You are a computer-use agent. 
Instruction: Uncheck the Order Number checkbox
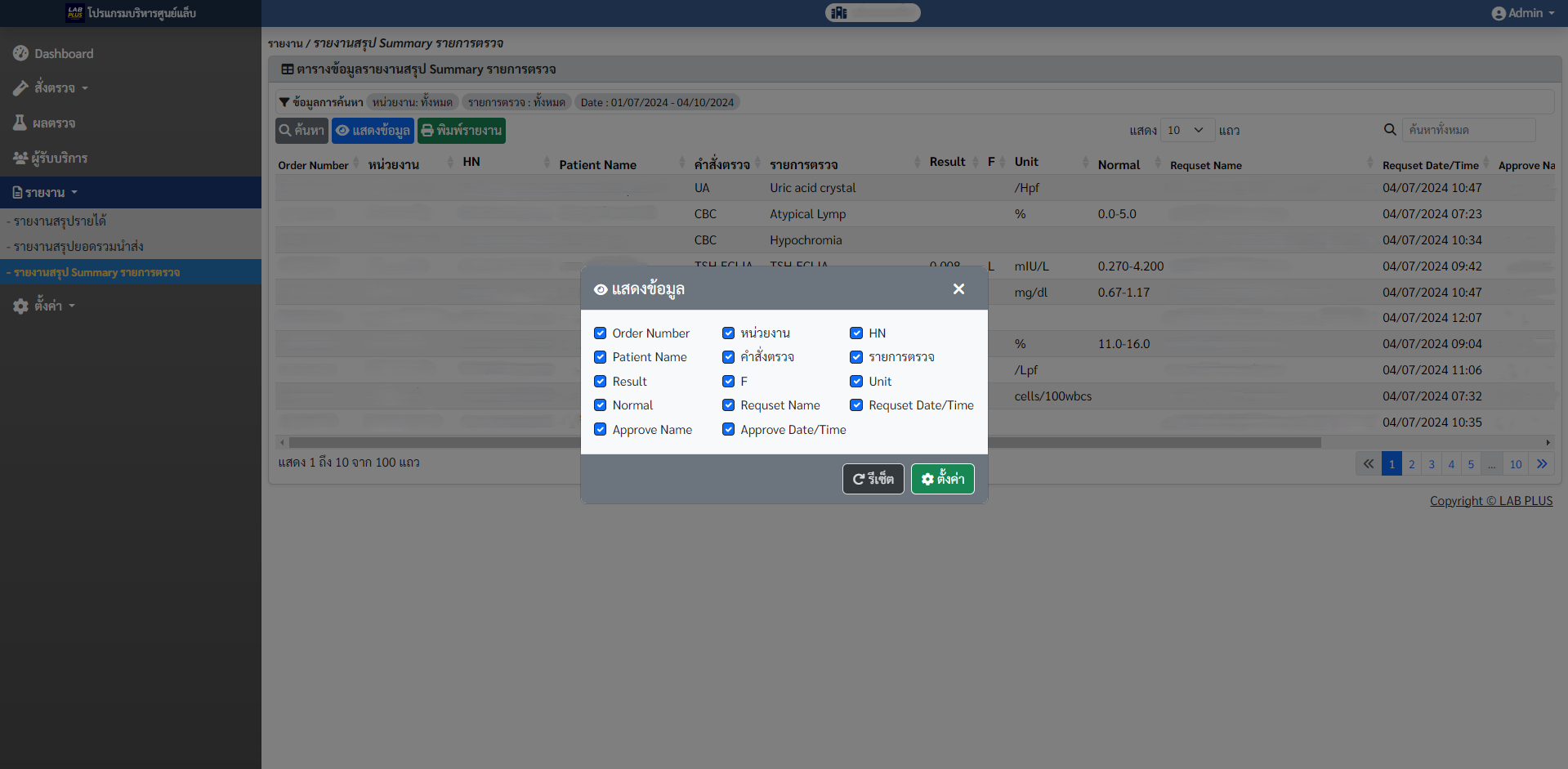coord(601,333)
